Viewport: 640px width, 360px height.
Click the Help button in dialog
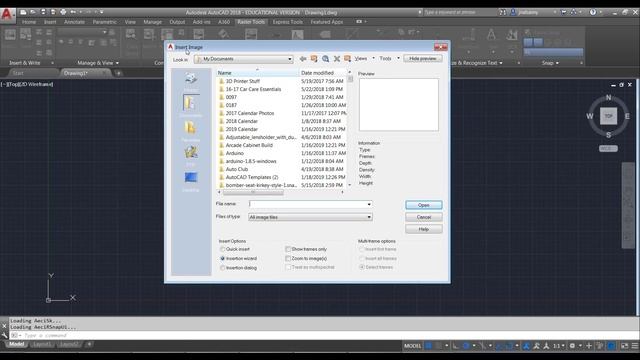pos(424,229)
